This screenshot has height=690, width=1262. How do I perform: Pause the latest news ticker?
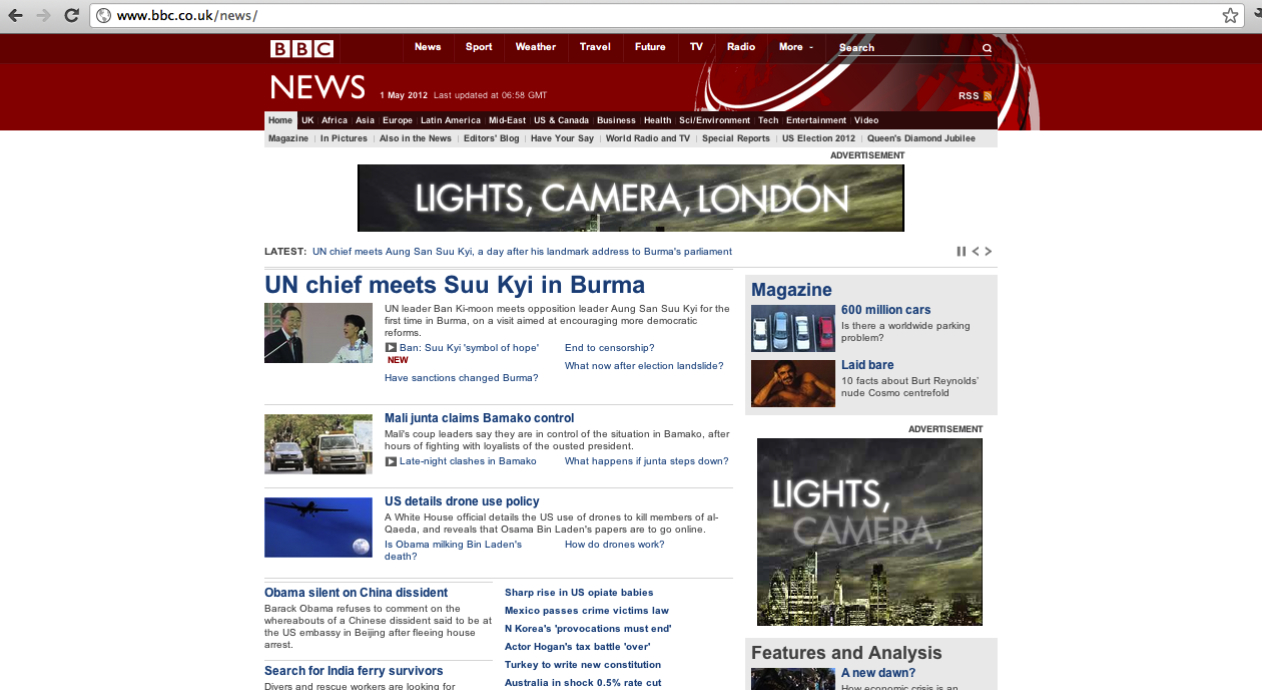961,251
